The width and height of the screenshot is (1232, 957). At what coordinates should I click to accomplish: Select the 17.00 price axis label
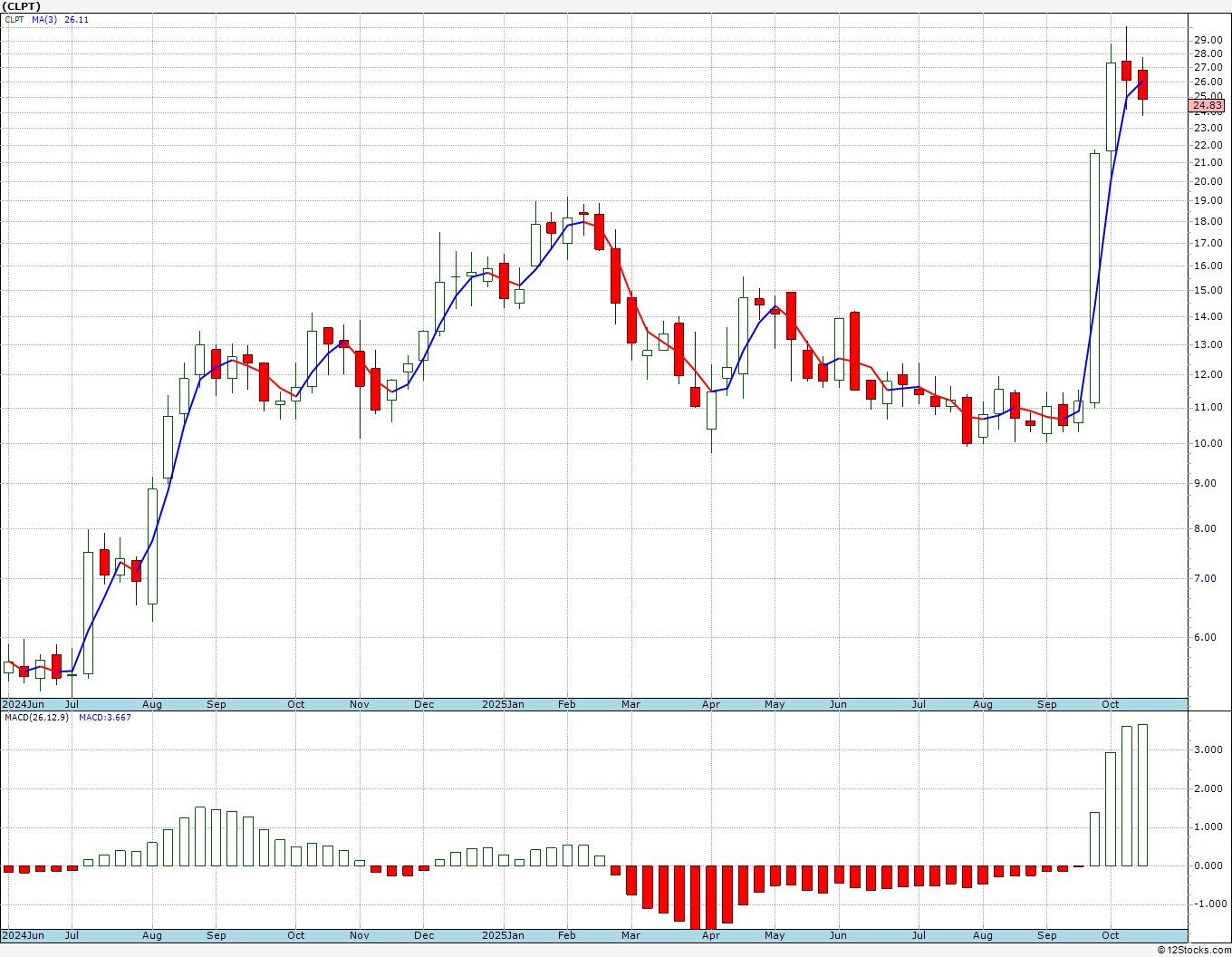click(x=1208, y=243)
